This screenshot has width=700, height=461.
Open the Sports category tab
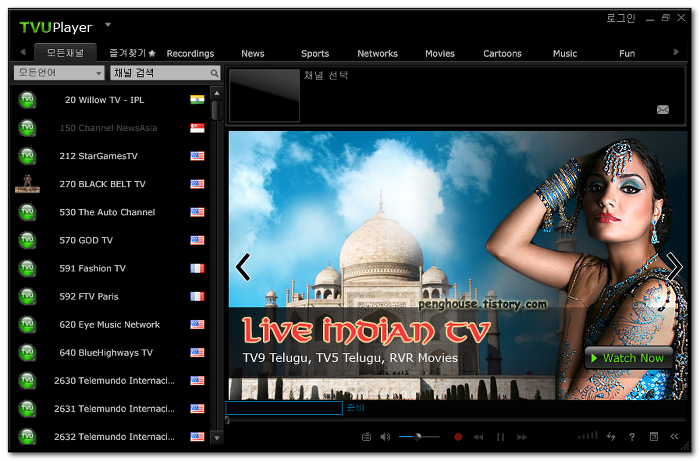tap(315, 54)
